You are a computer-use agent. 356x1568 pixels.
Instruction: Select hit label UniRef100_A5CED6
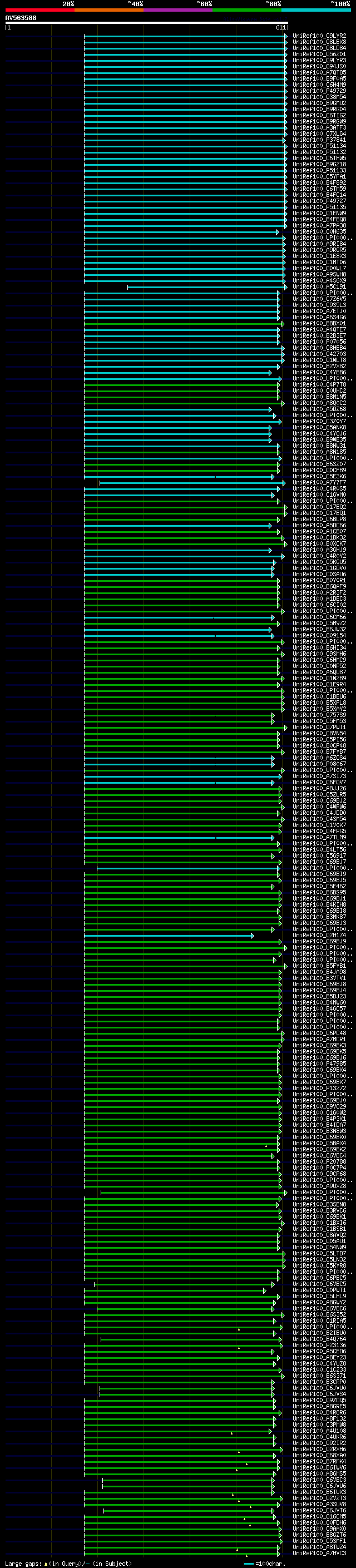tap(319, 1351)
